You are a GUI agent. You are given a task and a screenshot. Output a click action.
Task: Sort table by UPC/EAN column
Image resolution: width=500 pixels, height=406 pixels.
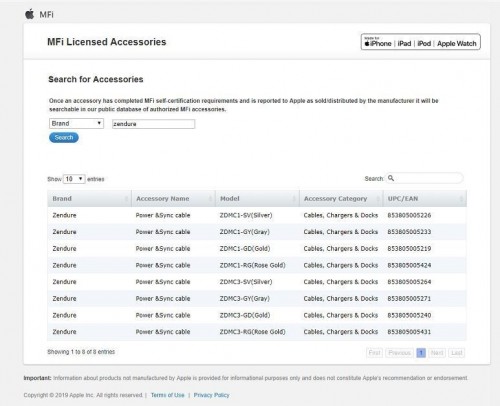pyautogui.click(x=425, y=199)
